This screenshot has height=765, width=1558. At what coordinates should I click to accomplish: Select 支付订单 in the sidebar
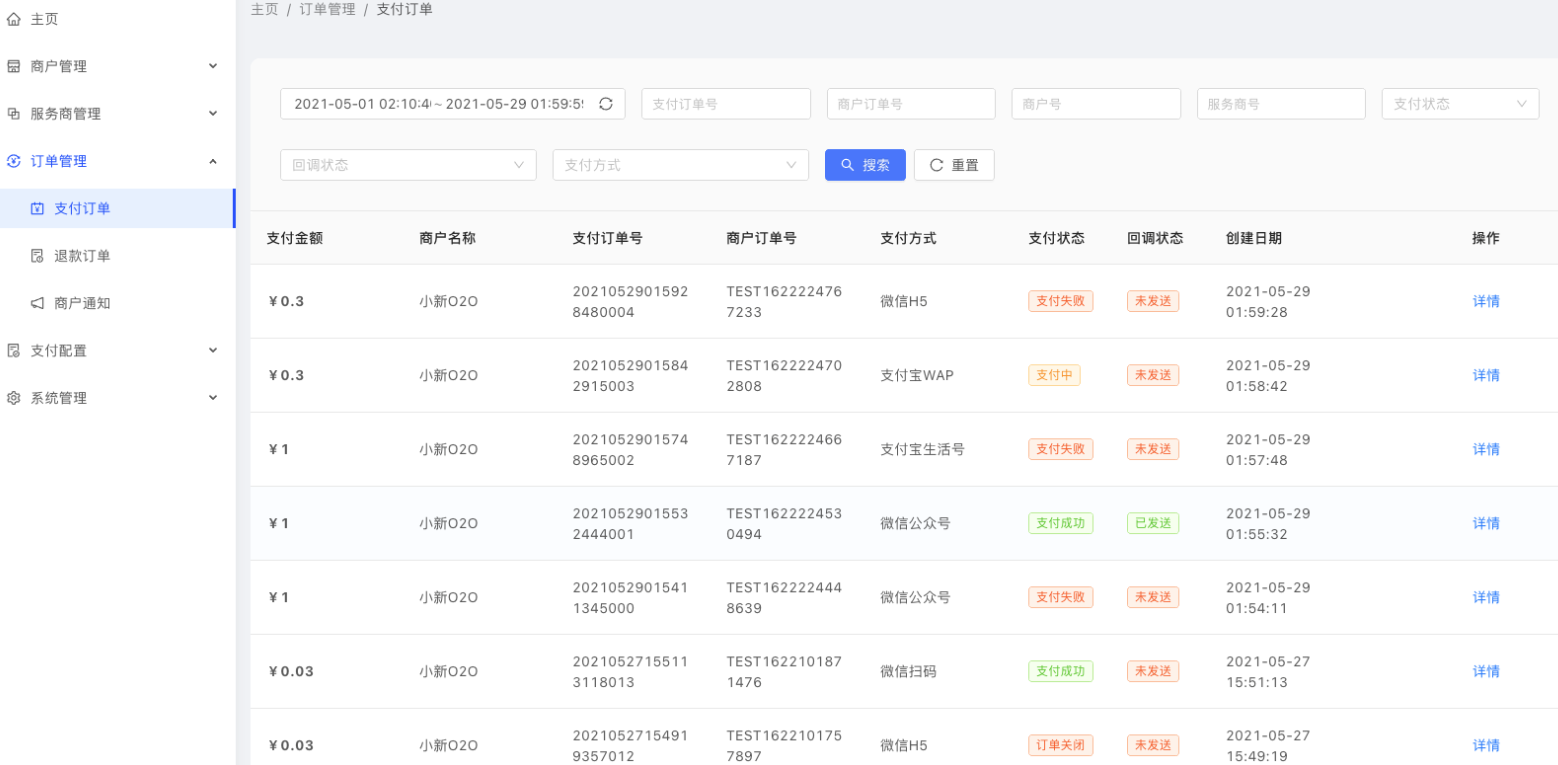(x=117, y=209)
